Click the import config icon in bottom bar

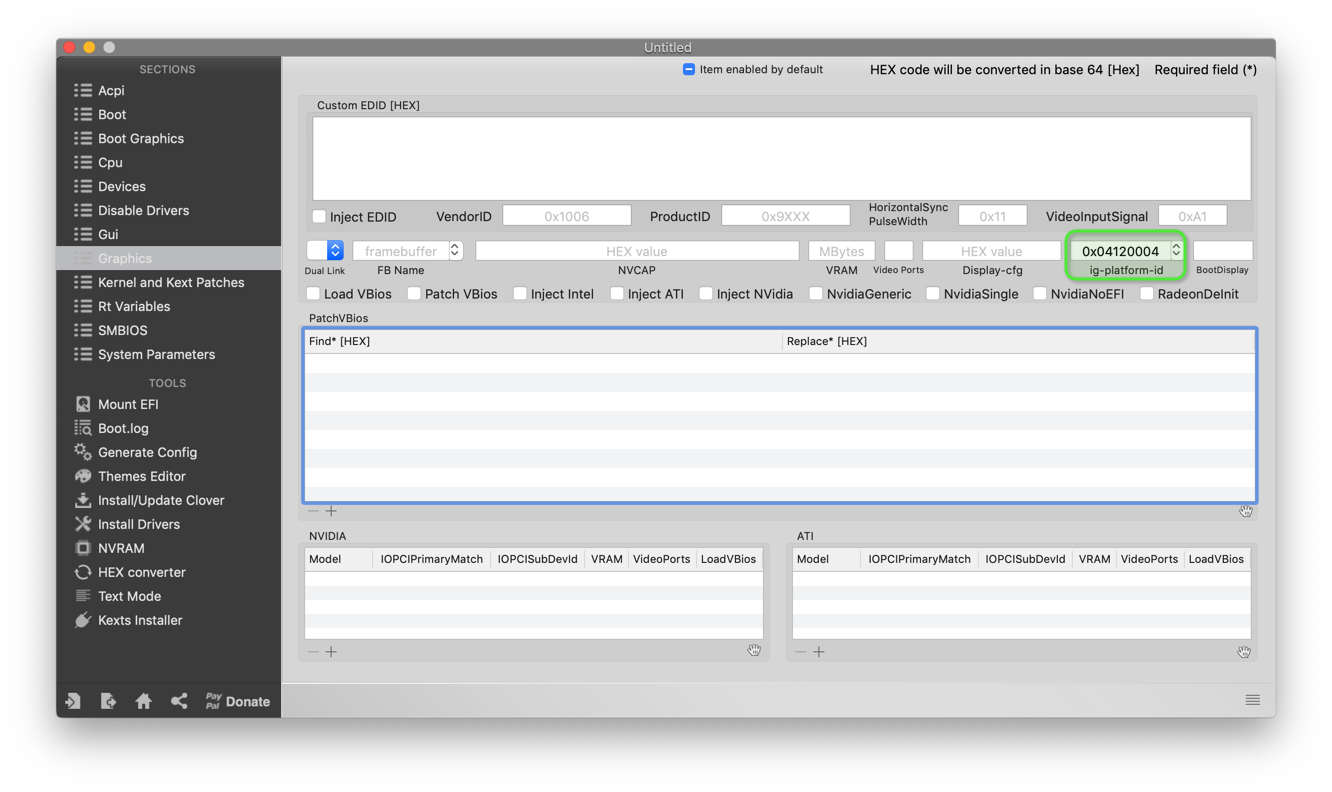point(73,701)
